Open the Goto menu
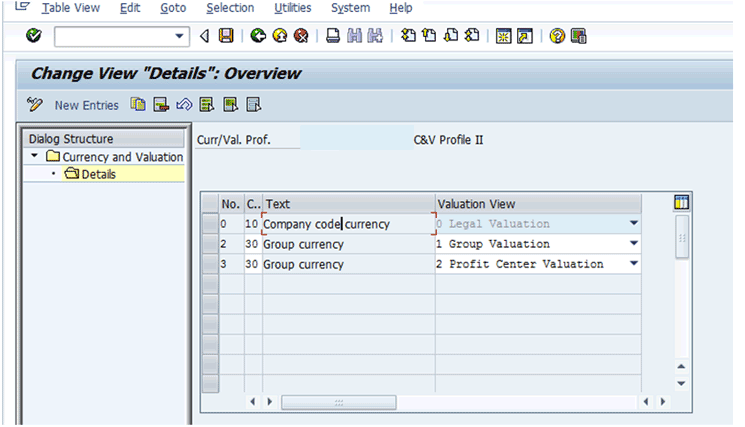This screenshot has height=427, width=745. pos(173,8)
